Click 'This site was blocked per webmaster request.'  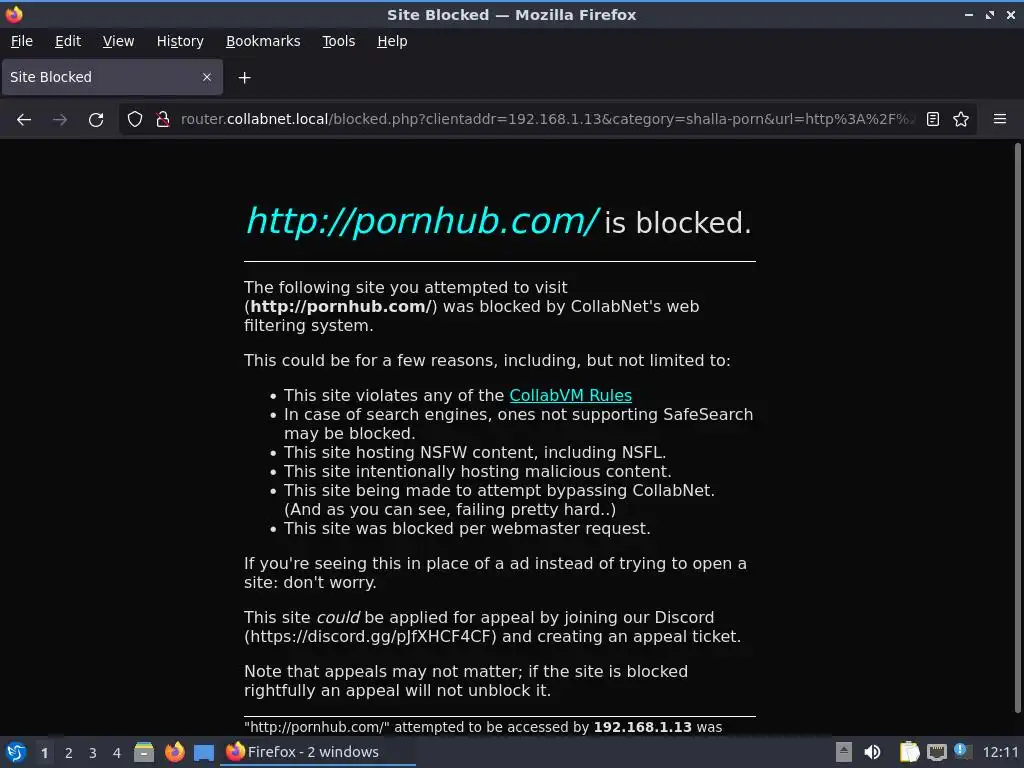(x=467, y=528)
